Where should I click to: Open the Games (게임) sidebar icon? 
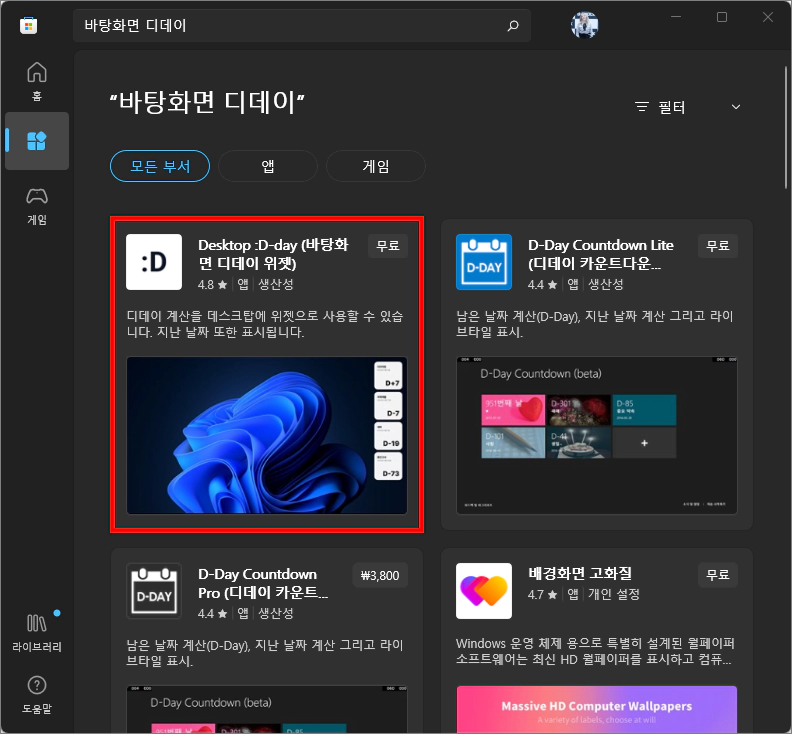click(x=37, y=206)
